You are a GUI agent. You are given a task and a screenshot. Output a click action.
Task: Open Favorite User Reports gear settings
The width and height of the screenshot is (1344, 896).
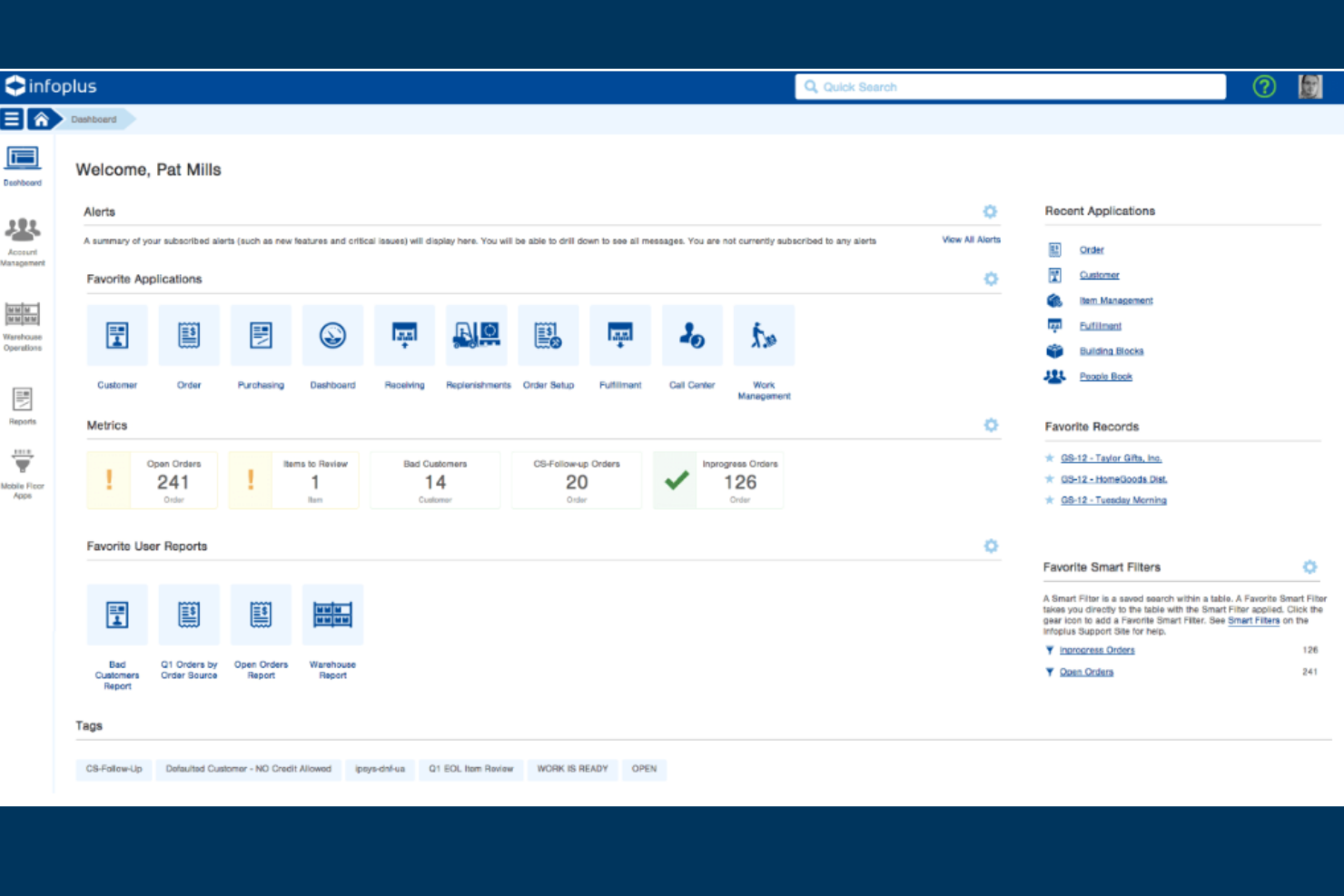click(991, 546)
